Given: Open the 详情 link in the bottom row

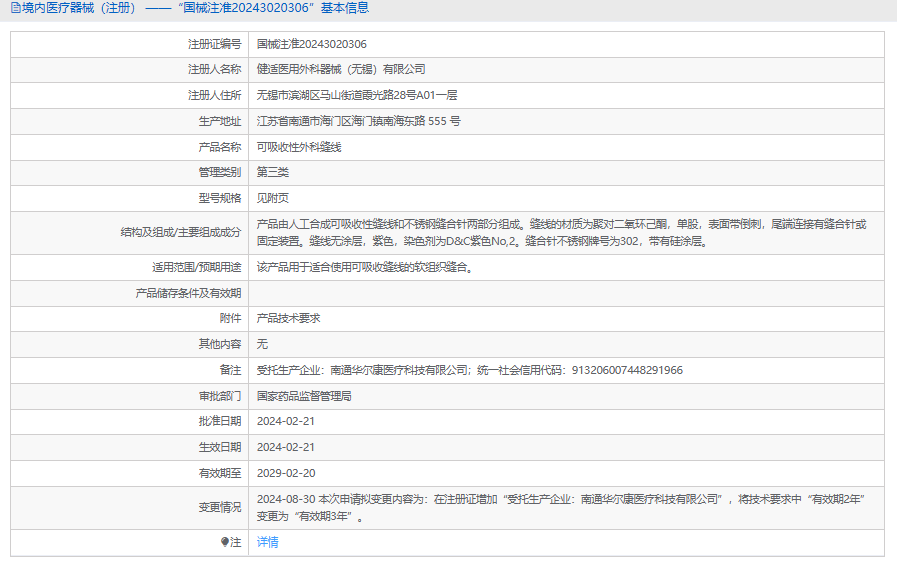Looking at the screenshot, I should (x=267, y=542).
